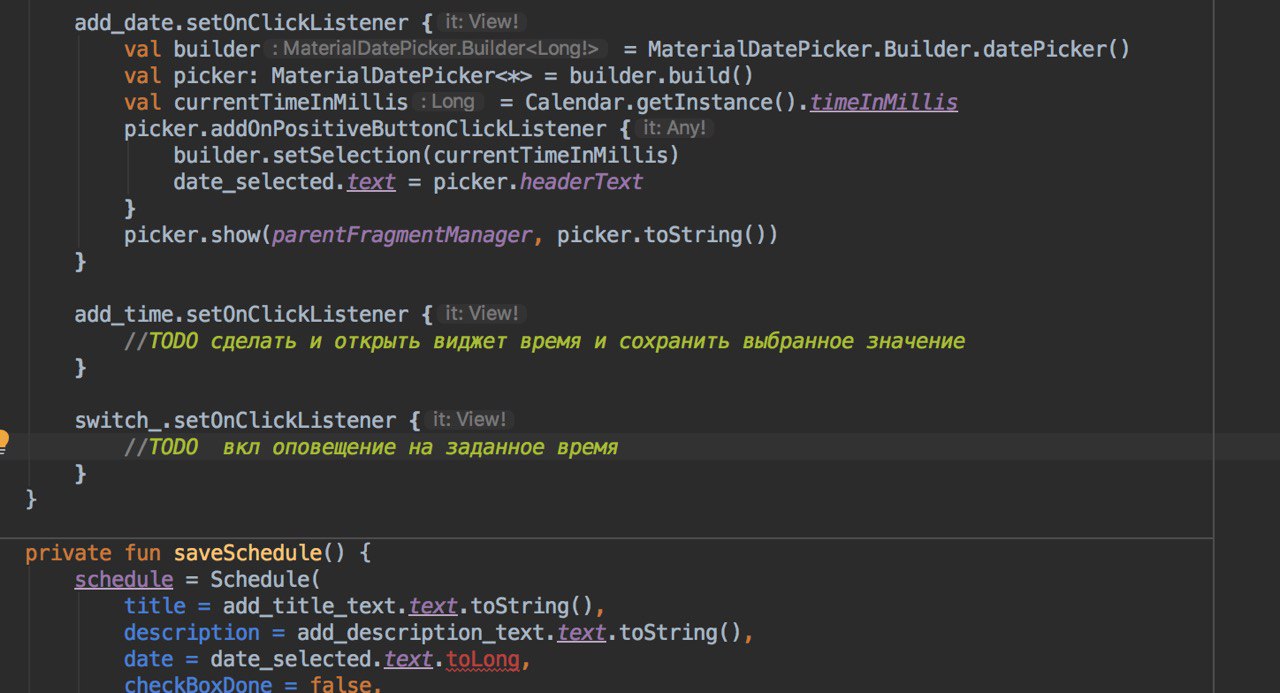The width and height of the screenshot is (1280, 693).
Task: Click the 'it: View!' hint after add_date
Action: coord(482,22)
